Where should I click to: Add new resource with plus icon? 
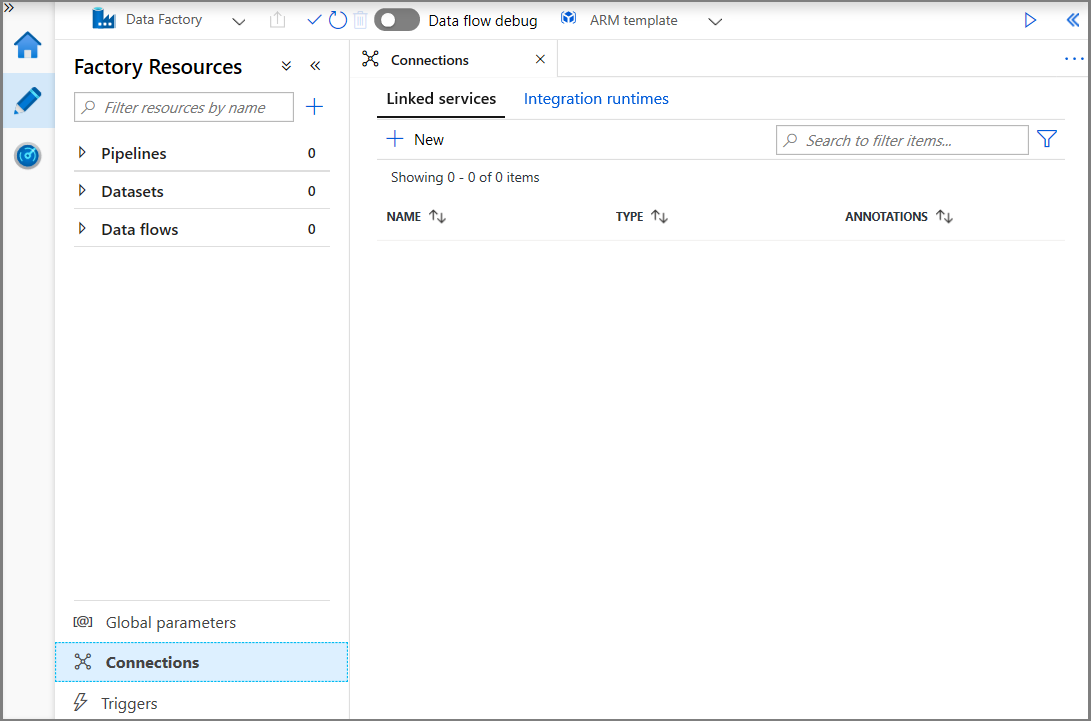coord(314,107)
